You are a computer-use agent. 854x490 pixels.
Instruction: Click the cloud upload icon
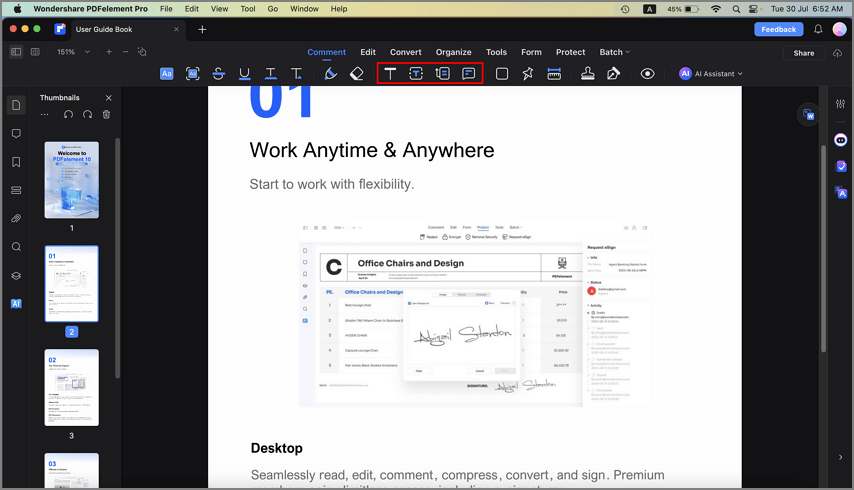tap(838, 53)
